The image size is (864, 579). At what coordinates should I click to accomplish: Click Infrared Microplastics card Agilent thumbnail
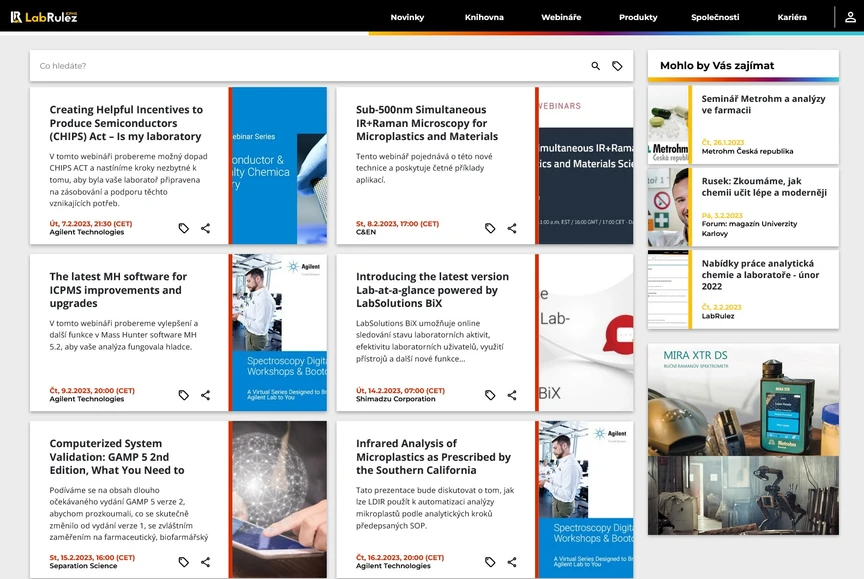[x=586, y=499]
